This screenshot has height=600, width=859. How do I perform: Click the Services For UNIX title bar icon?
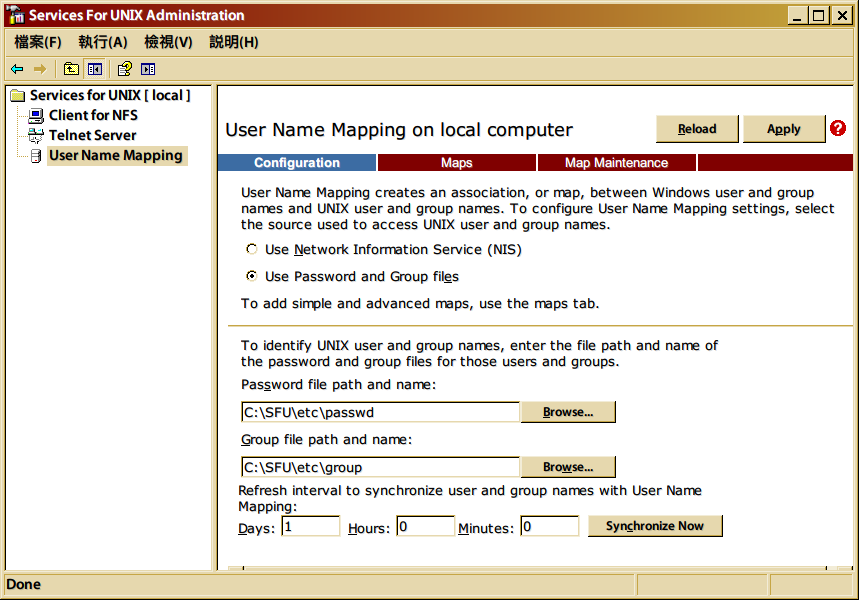point(12,15)
